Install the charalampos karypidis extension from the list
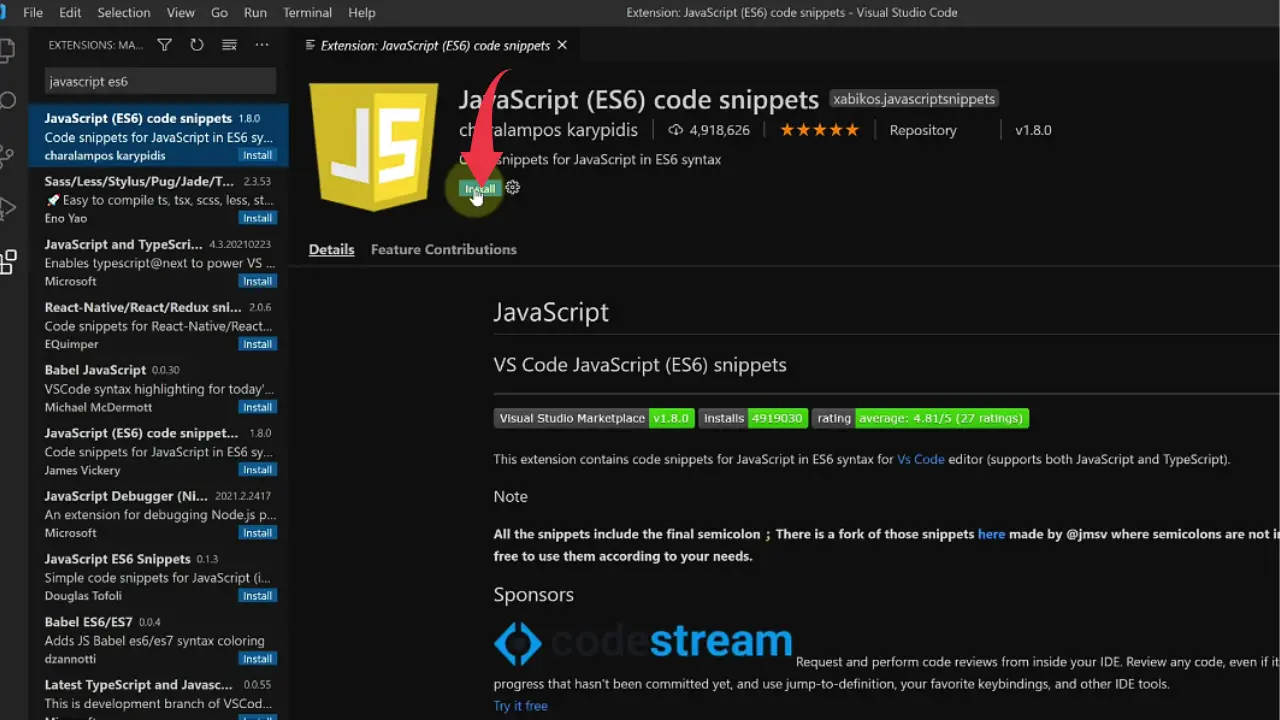The width and height of the screenshot is (1280, 720). [257, 155]
